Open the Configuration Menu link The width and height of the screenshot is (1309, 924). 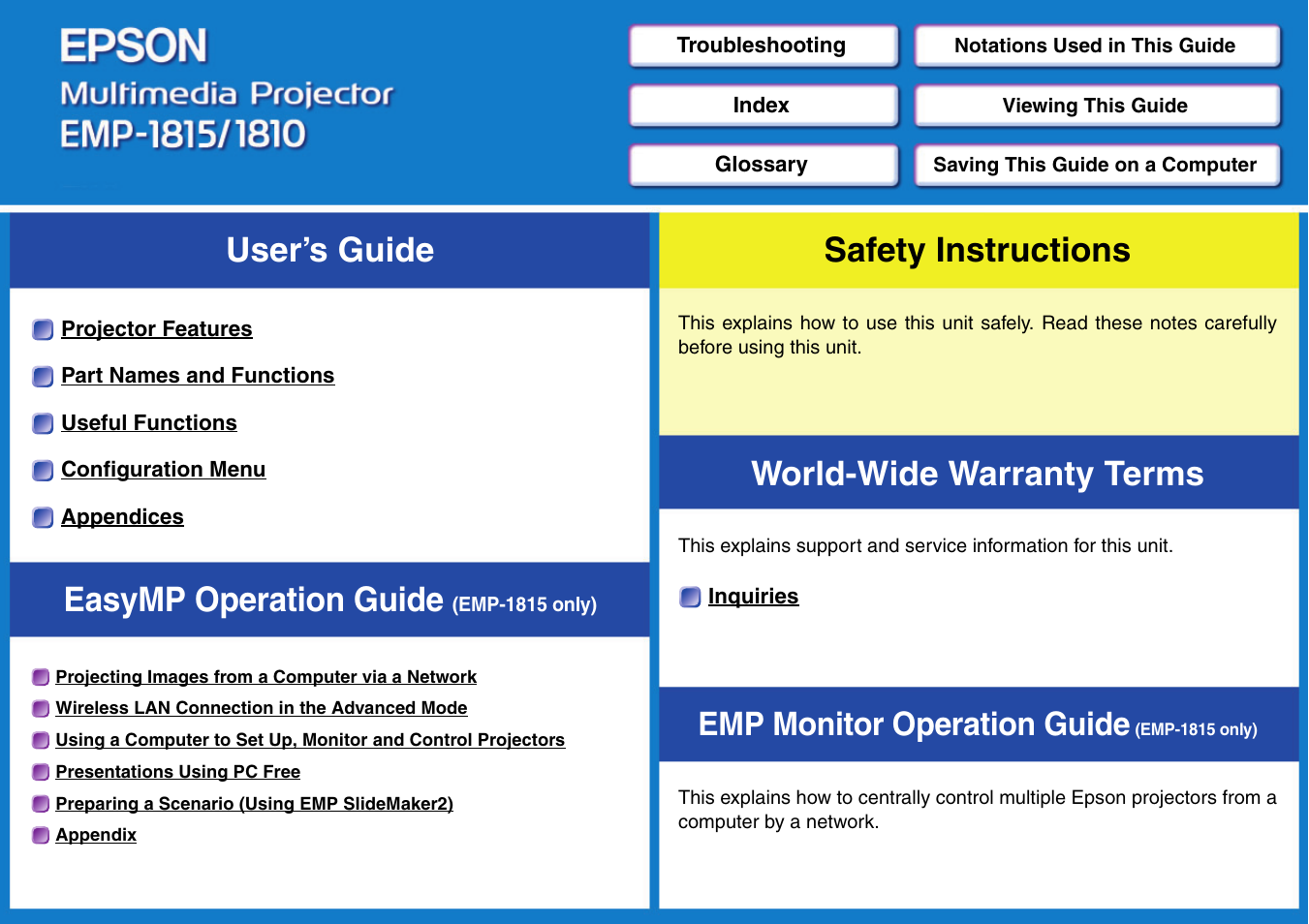click(x=163, y=470)
